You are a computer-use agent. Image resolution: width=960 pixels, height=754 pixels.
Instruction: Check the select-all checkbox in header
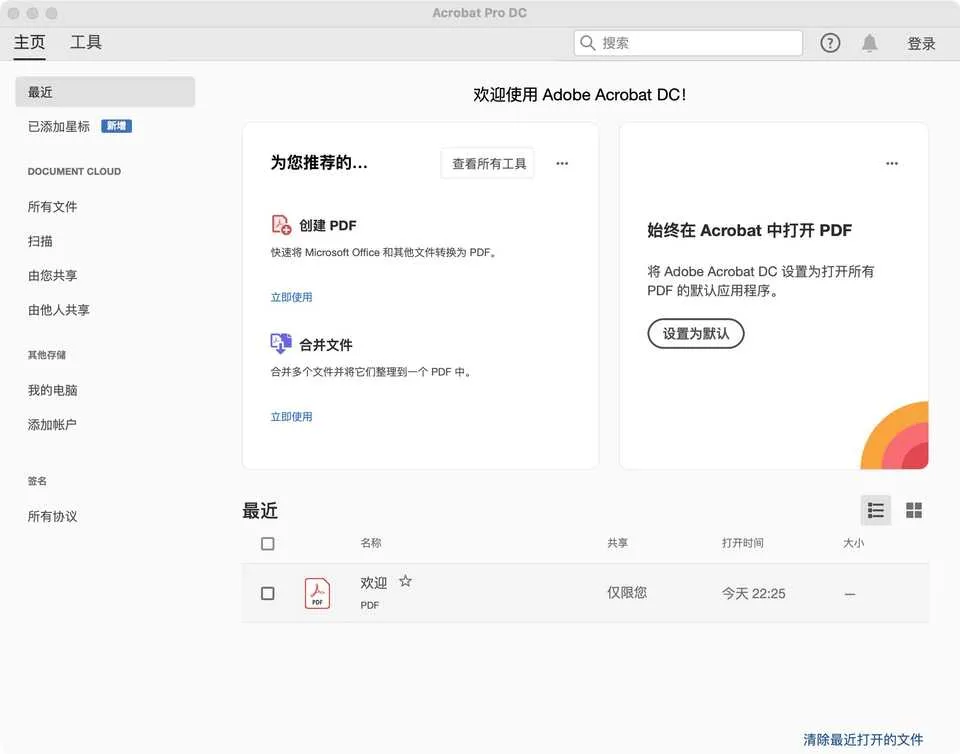click(x=268, y=543)
